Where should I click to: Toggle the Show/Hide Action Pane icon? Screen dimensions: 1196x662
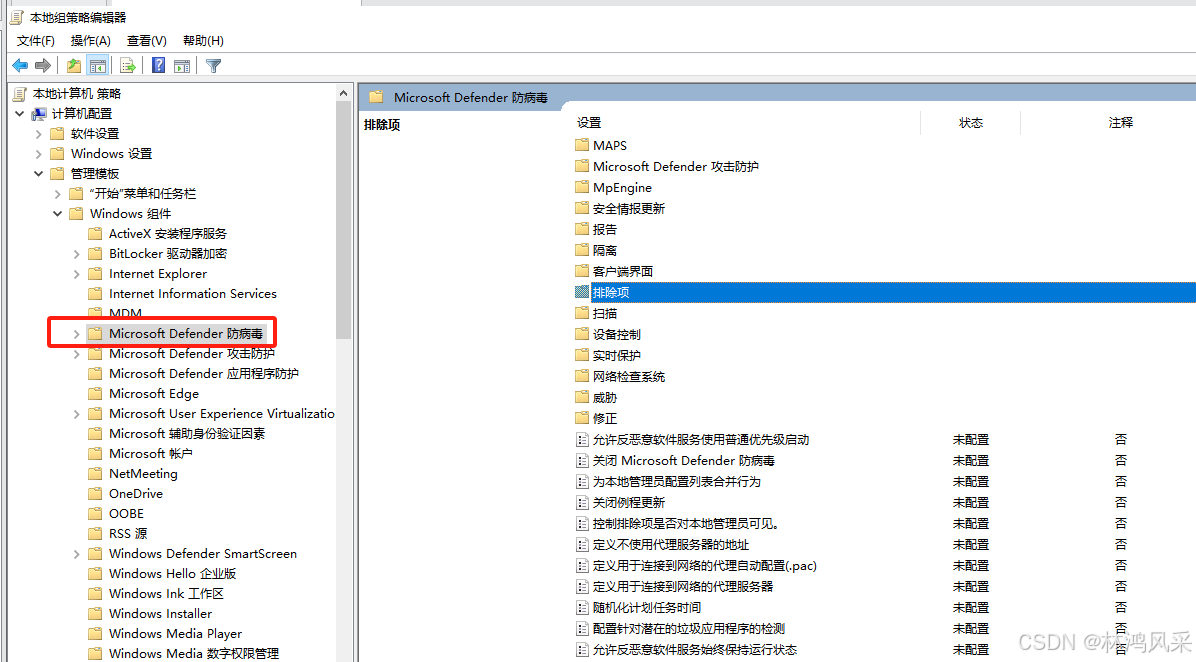coord(182,66)
